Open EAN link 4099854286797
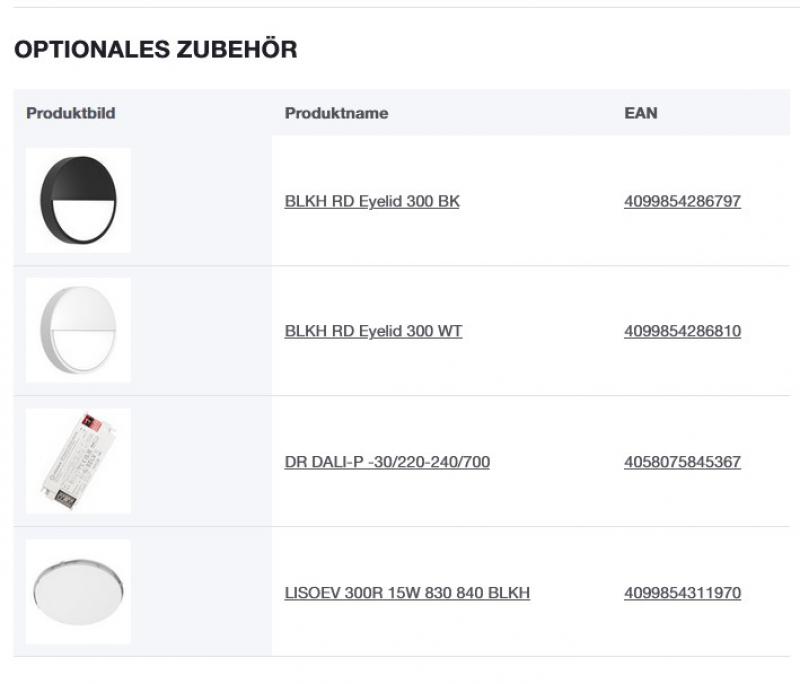The width and height of the screenshot is (800, 684). [x=682, y=200]
